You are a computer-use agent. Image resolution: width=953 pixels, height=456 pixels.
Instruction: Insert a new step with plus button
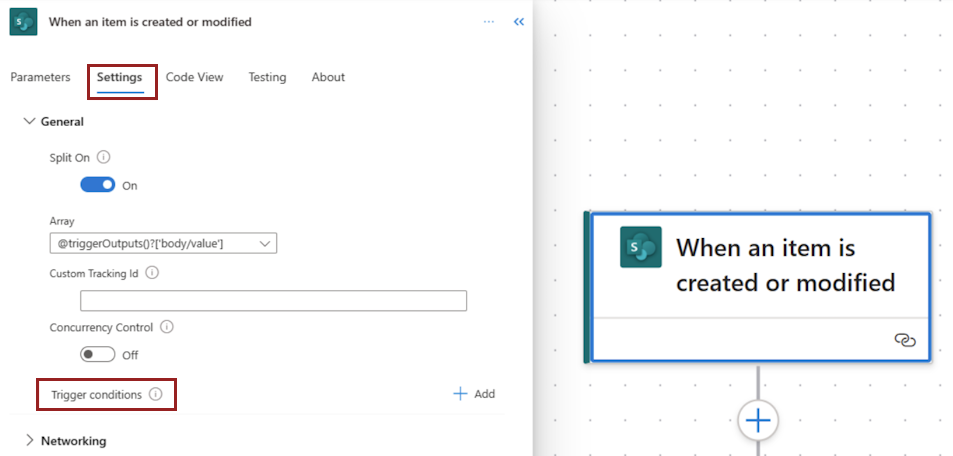click(758, 421)
